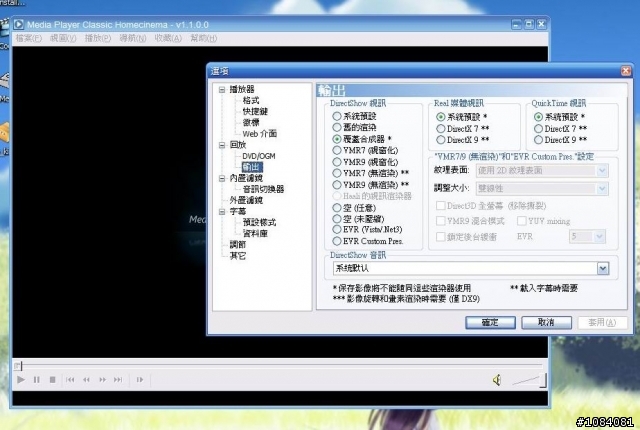Toggle 鎖定後台緩衝 checkbox
This screenshot has width=640, height=430.
click(440, 237)
